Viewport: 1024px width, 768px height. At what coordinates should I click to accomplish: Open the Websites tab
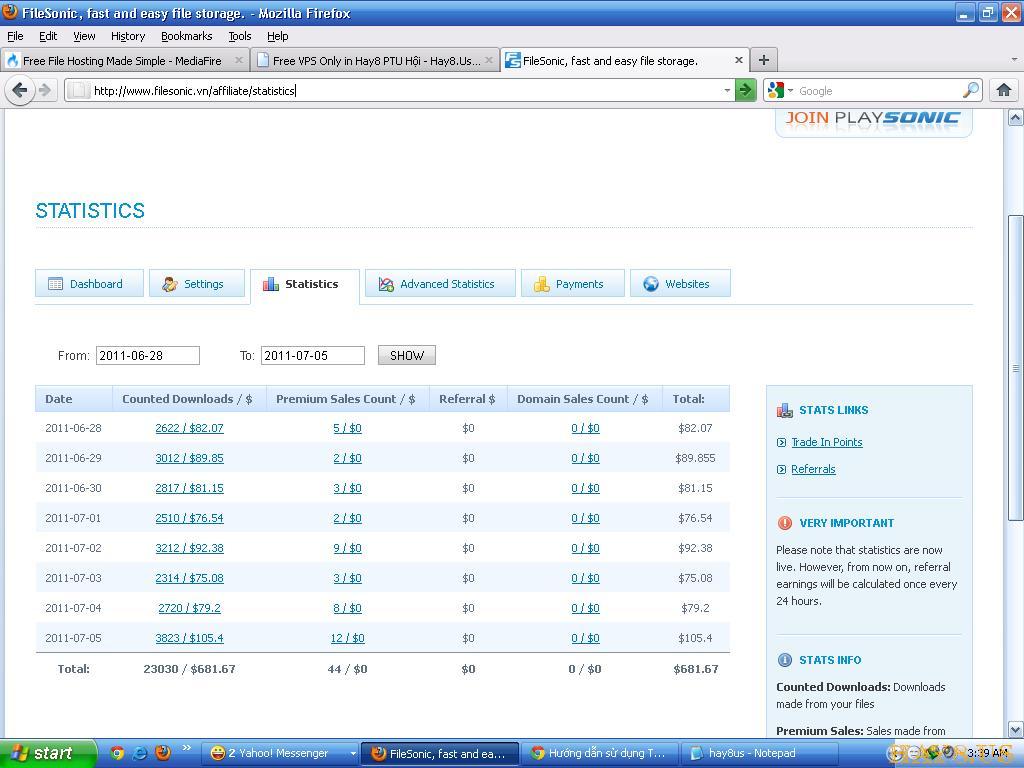click(680, 283)
